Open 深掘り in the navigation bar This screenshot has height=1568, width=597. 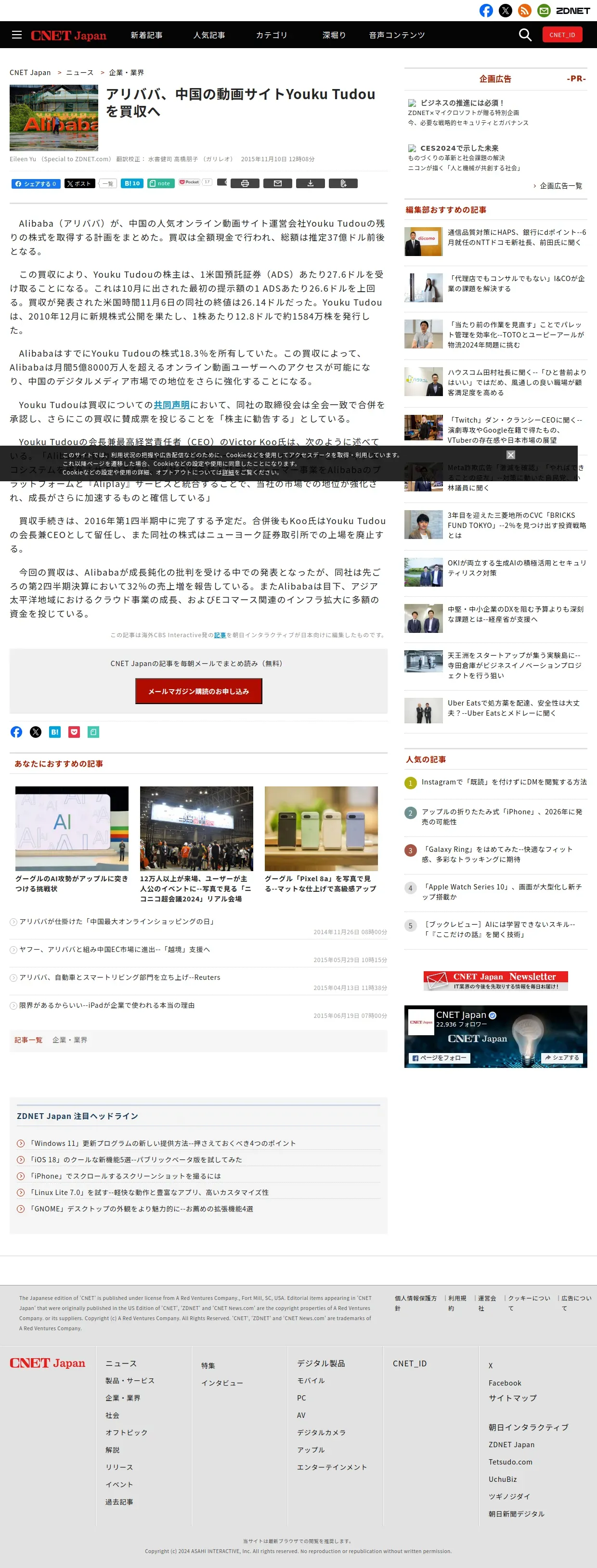[x=334, y=35]
